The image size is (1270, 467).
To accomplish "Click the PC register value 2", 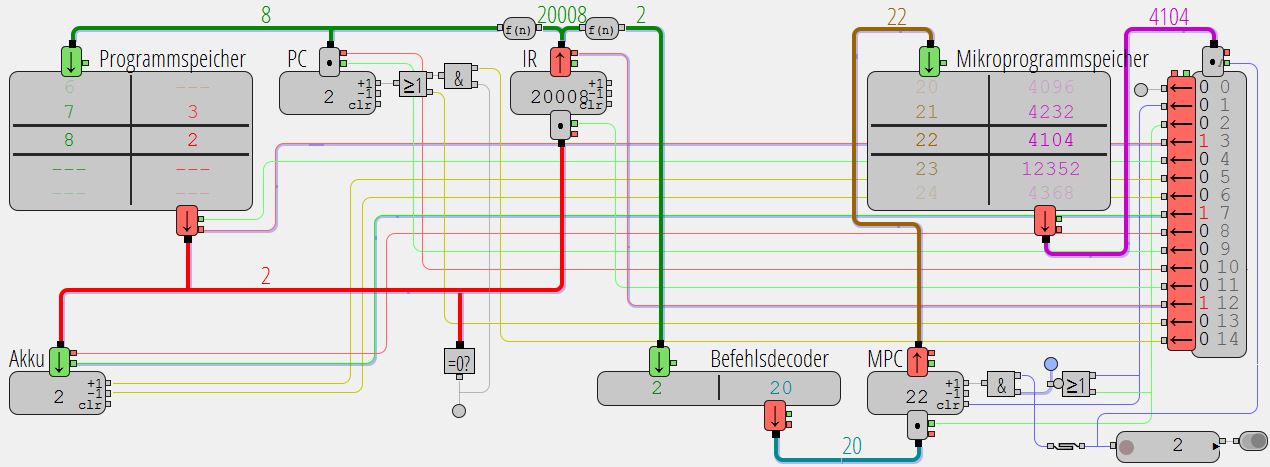I will point(300,98).
